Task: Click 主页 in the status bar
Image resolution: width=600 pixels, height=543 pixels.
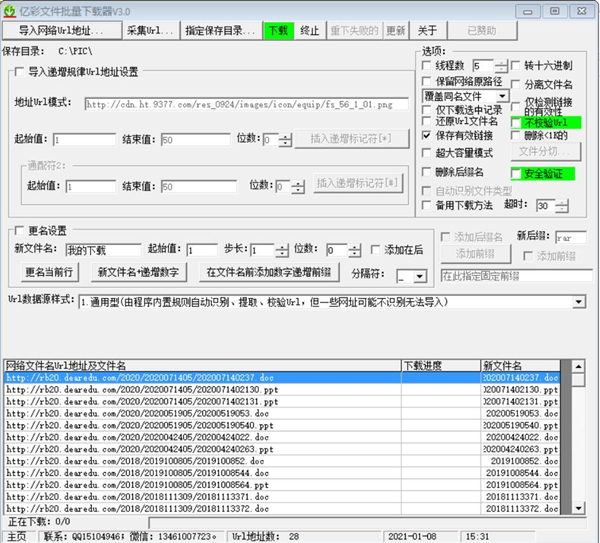Action: click(17, 536)
